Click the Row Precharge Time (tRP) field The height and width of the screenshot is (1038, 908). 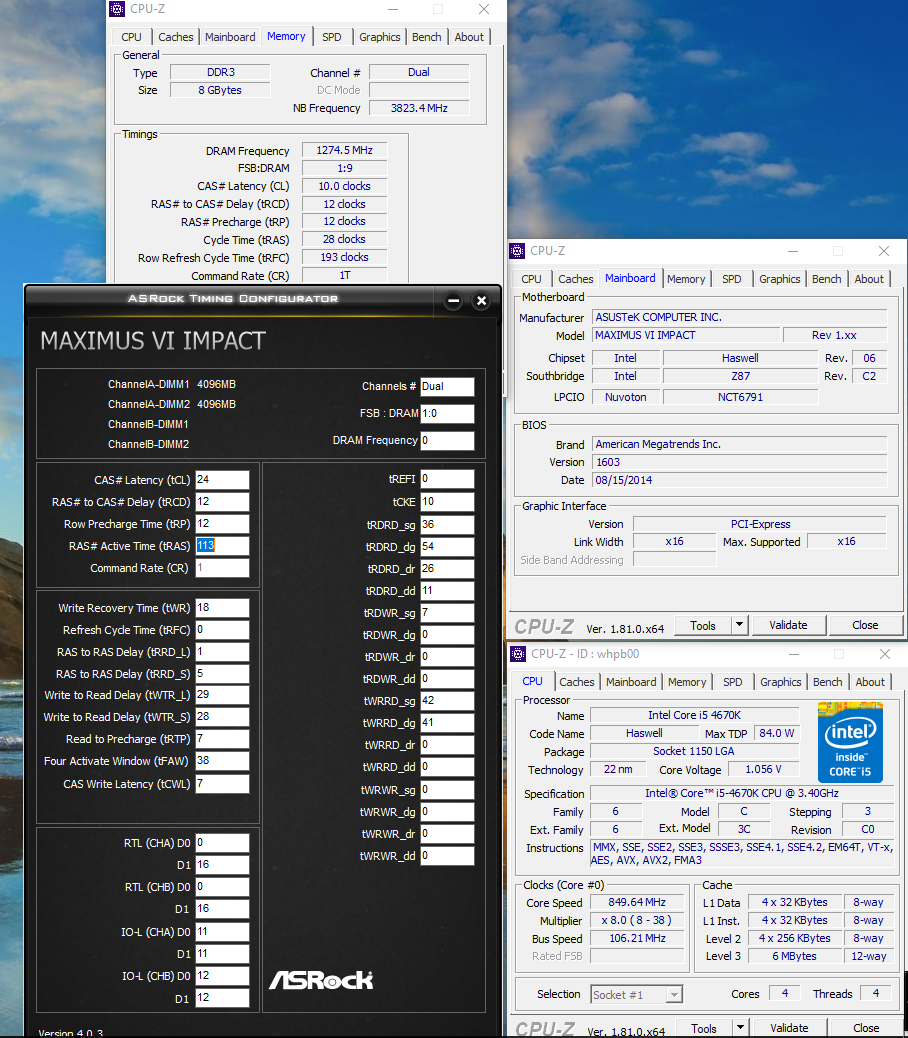222,524
